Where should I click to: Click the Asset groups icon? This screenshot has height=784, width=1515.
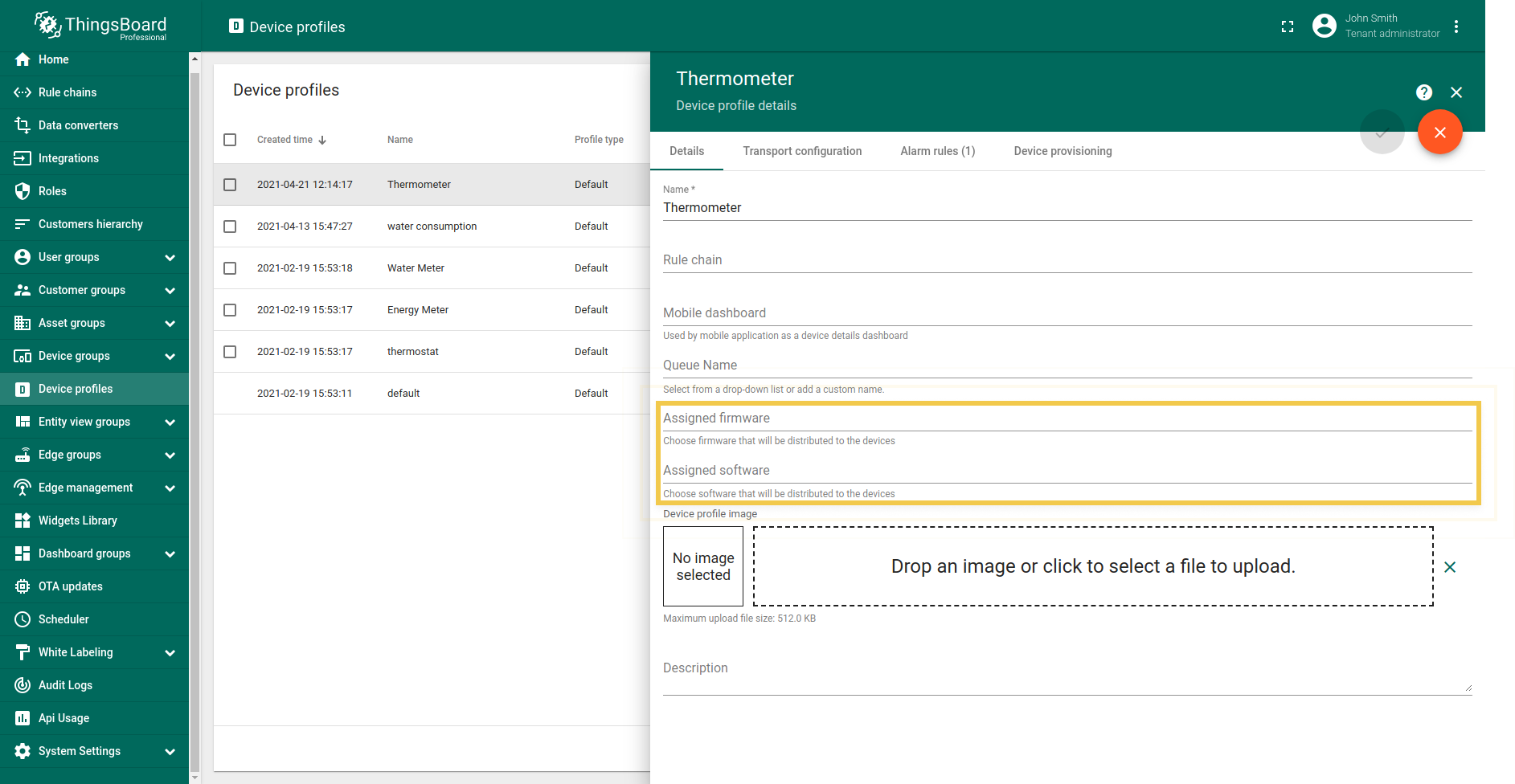tap(23, 323)
